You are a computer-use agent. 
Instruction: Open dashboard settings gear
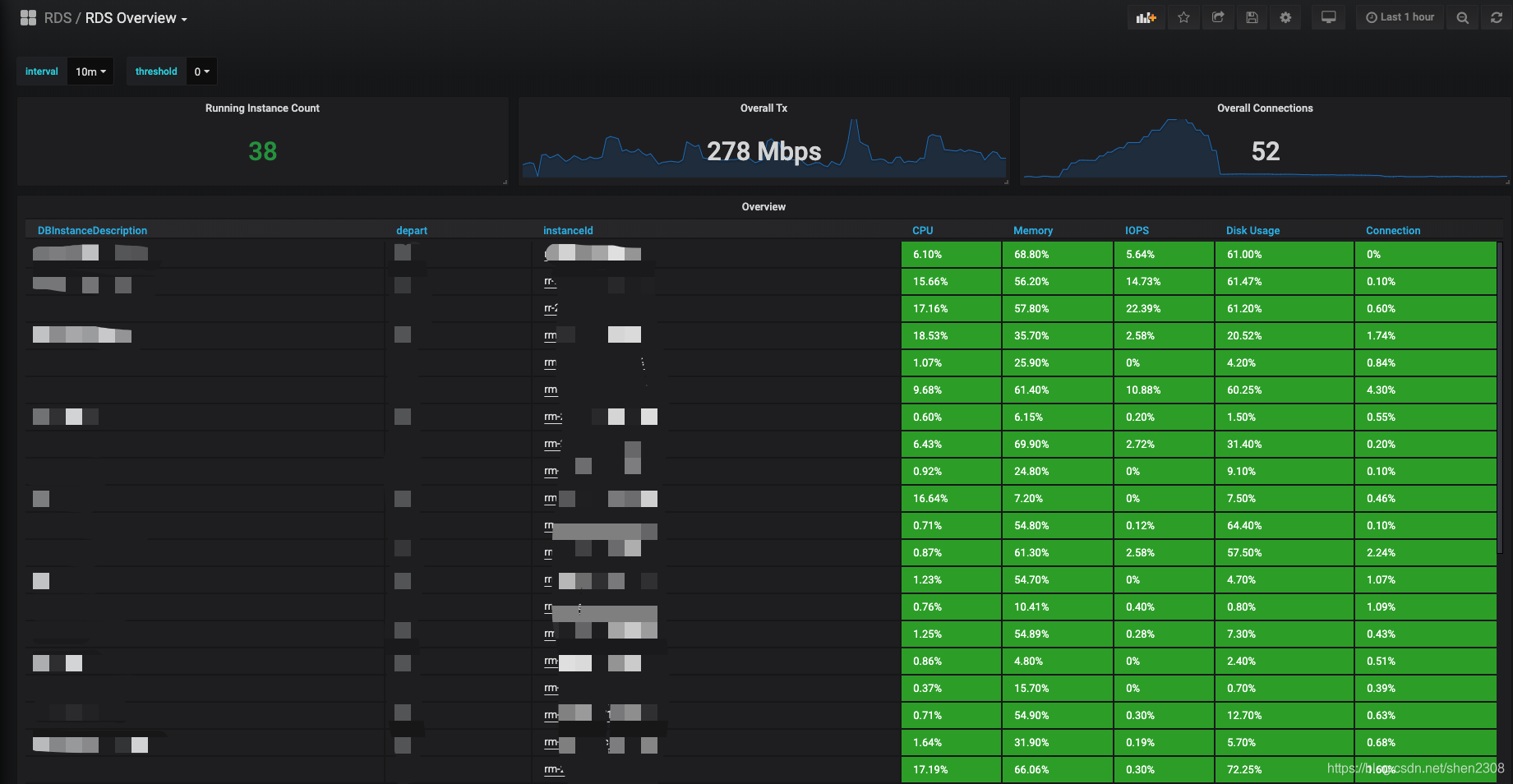pyautogui.click(x=1285, y=17)
